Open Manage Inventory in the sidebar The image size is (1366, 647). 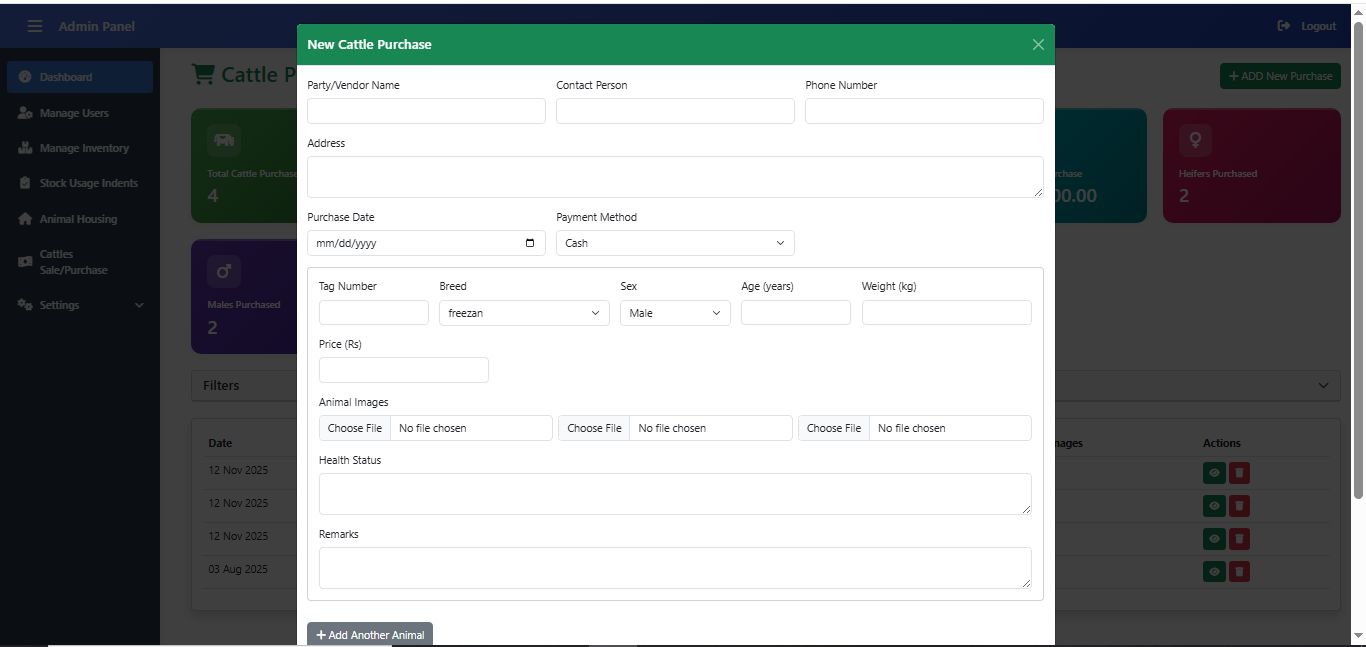[x=83, y=148]
